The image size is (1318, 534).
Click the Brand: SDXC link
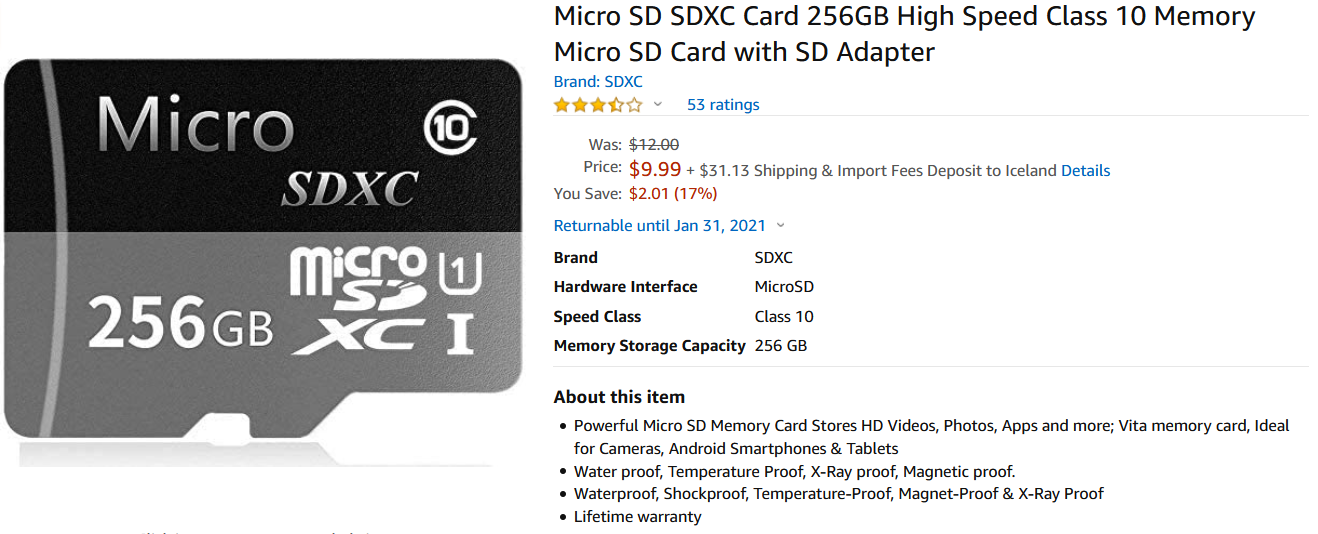click(x=598, y=82)
